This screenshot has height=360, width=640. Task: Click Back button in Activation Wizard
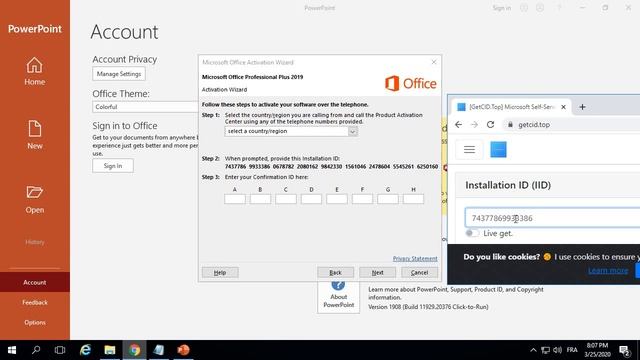(x=336, y=273)
